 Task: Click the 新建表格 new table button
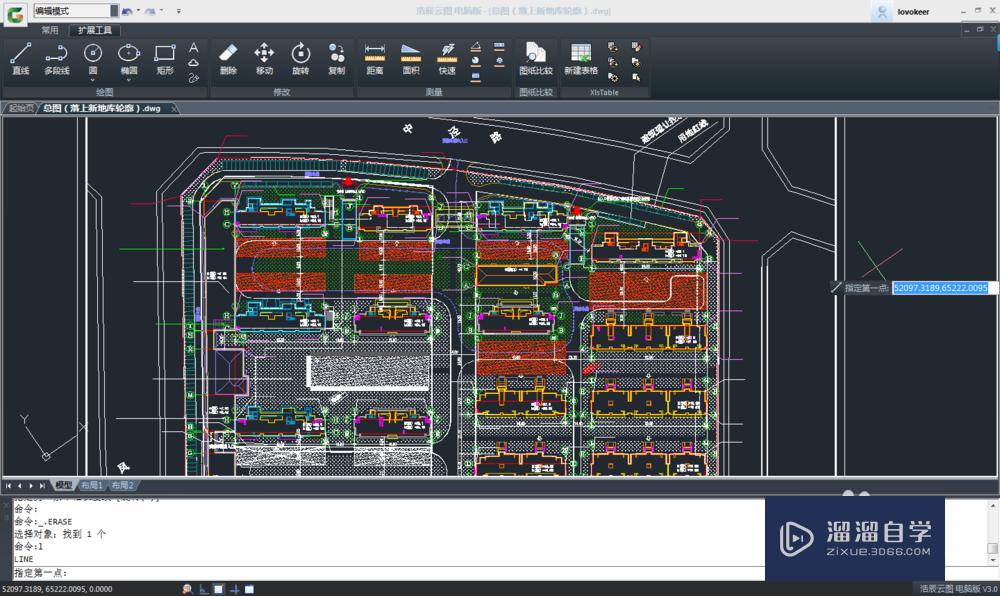(581, 59)
